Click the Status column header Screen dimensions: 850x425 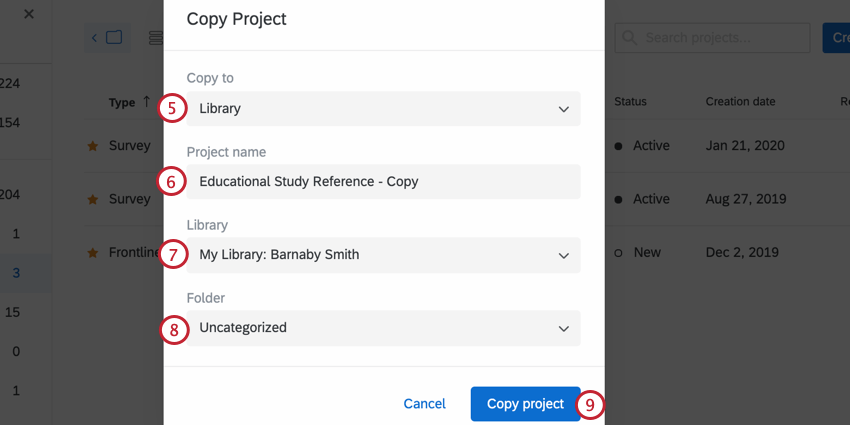(630, 102)
